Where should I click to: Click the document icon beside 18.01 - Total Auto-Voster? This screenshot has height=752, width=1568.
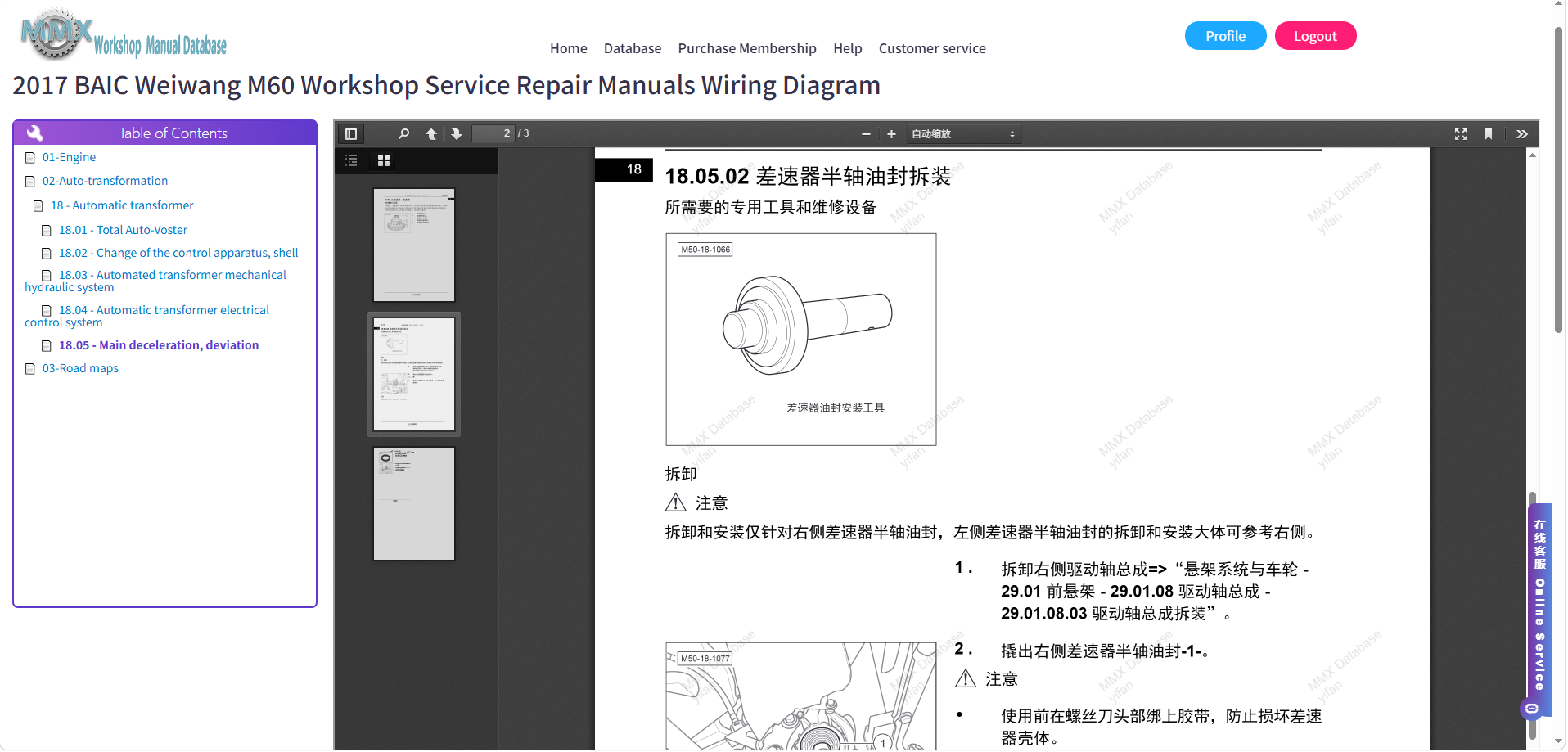click(47, 231)
